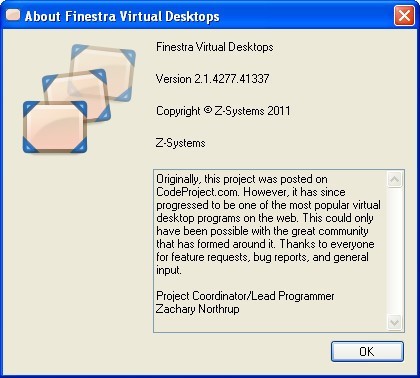Viewport: 420px width, 378px height.
Task: Click the 'for feature requests, bug reports' line
Action: [x=263, y=257]
